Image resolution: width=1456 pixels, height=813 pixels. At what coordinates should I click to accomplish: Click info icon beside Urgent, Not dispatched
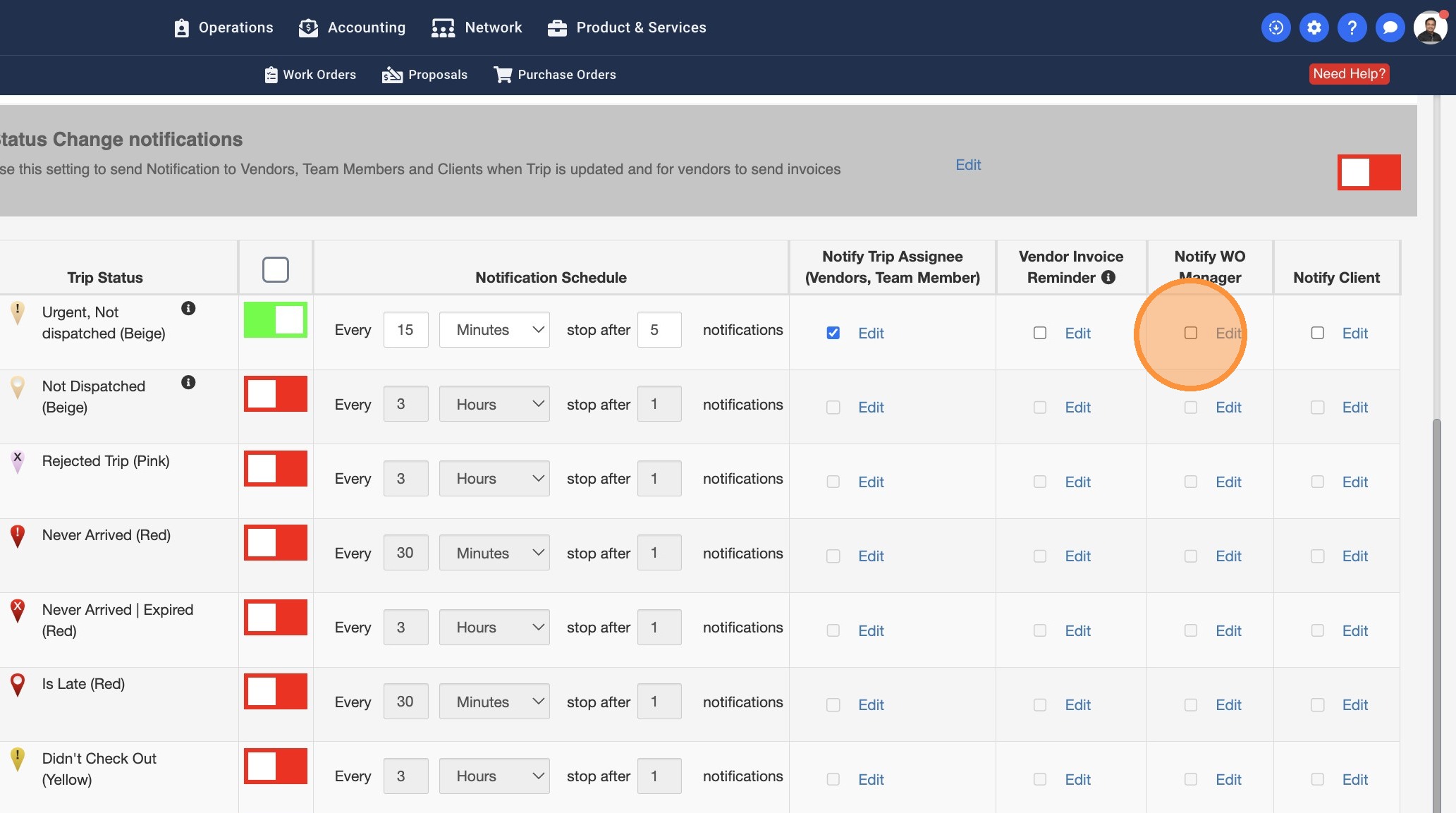point(188,308)
